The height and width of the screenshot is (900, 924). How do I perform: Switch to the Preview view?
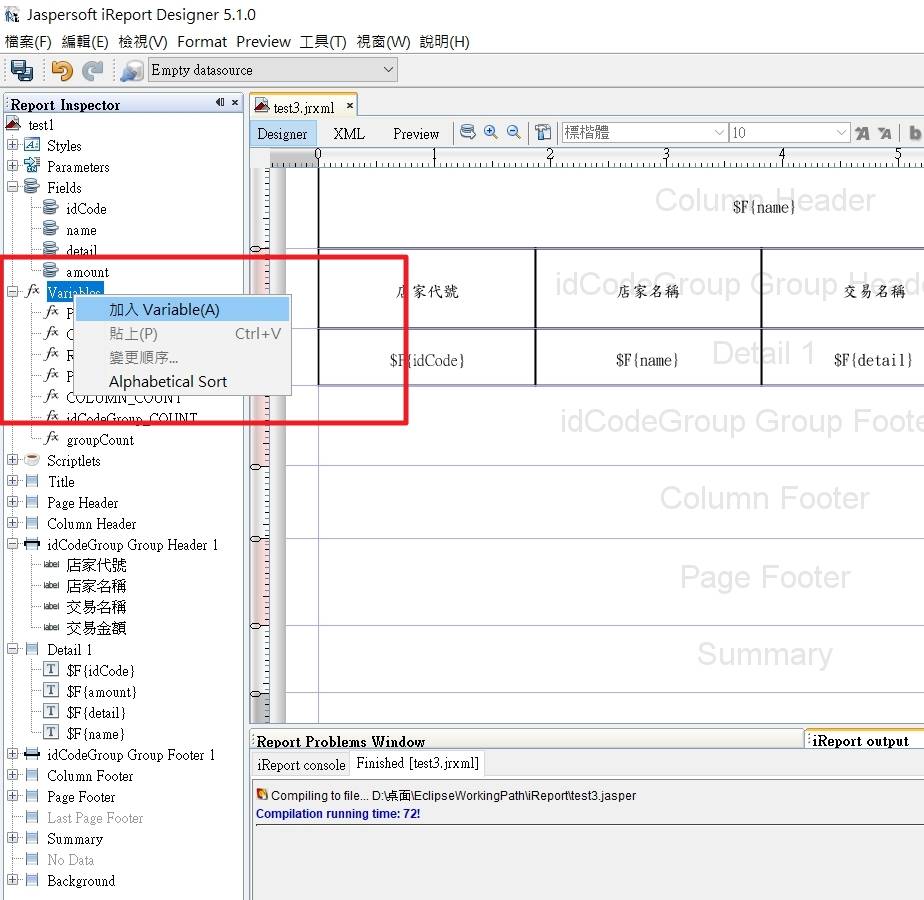[416, 134]
